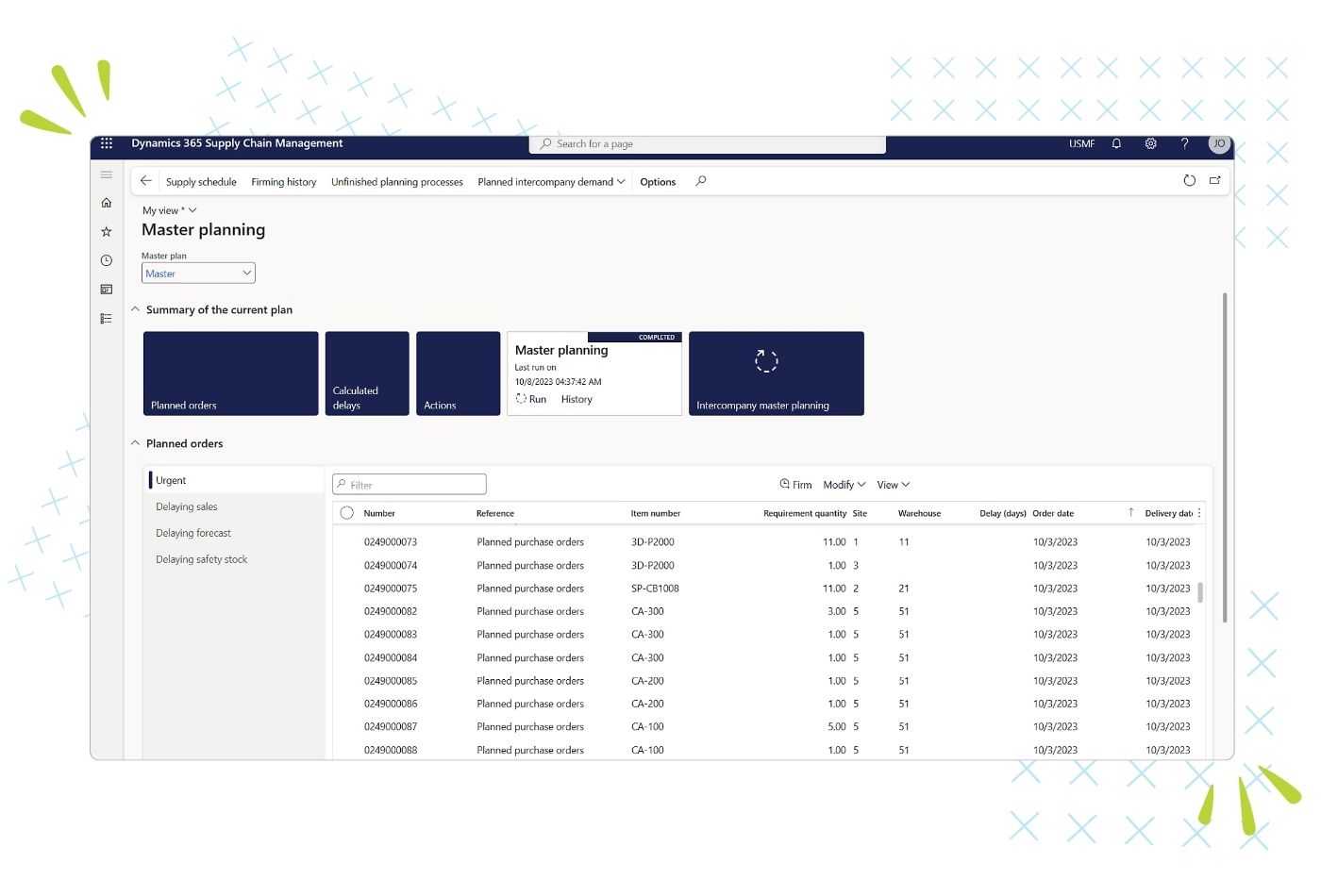Open the JO user avatar
Image resolution: width=1321 pixels, height=896 pixels.
click(1219, 143)
